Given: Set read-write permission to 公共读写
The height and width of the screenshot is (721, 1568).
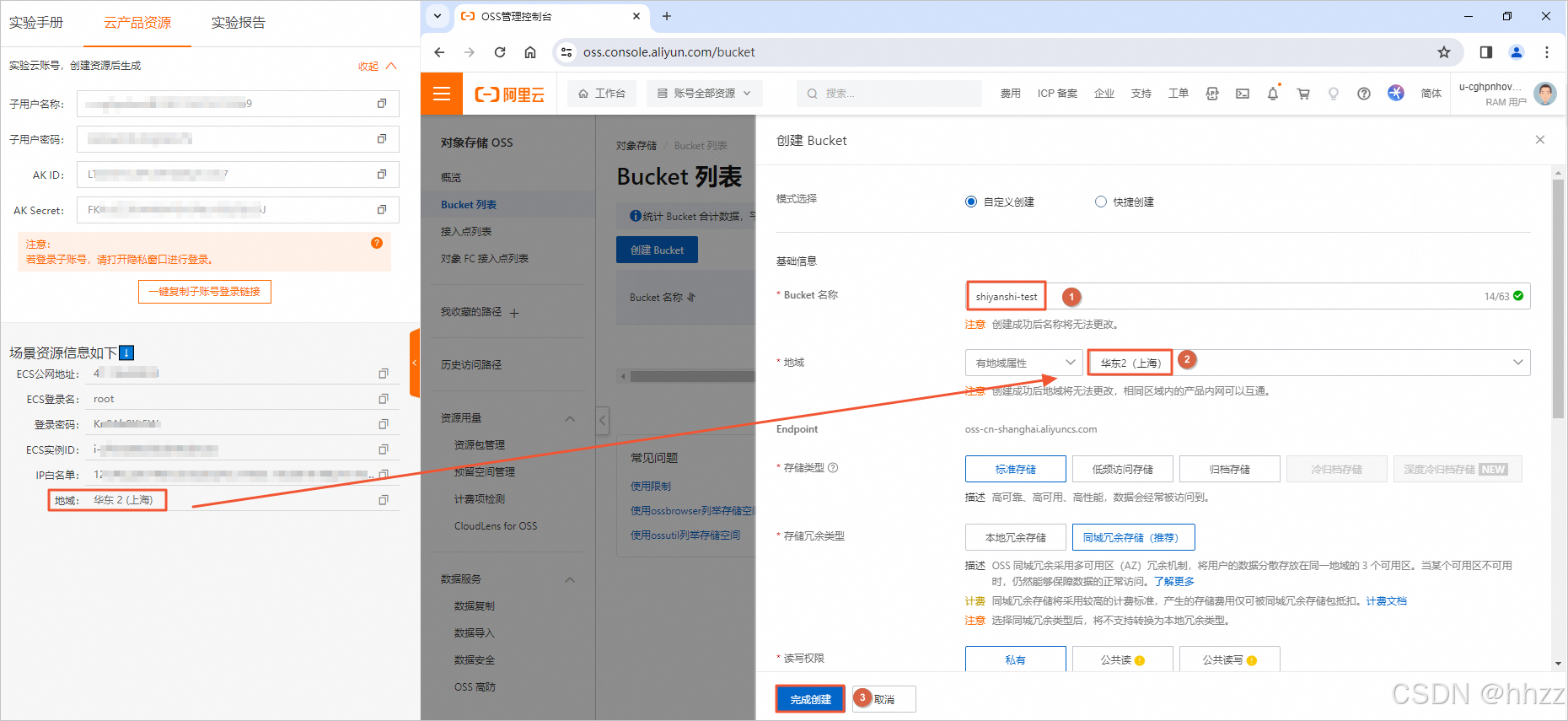Looking at the screenshot, I should click(1230, 659).
